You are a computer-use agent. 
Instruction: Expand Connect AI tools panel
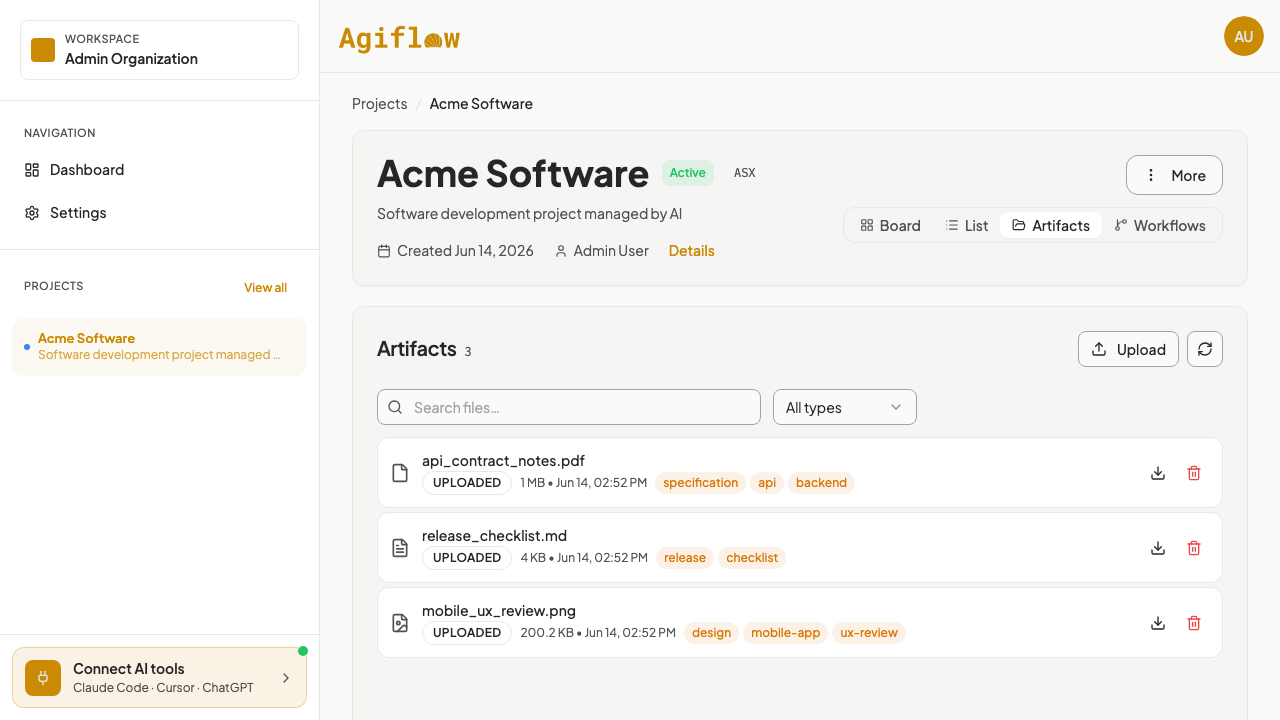coord(160,678)
